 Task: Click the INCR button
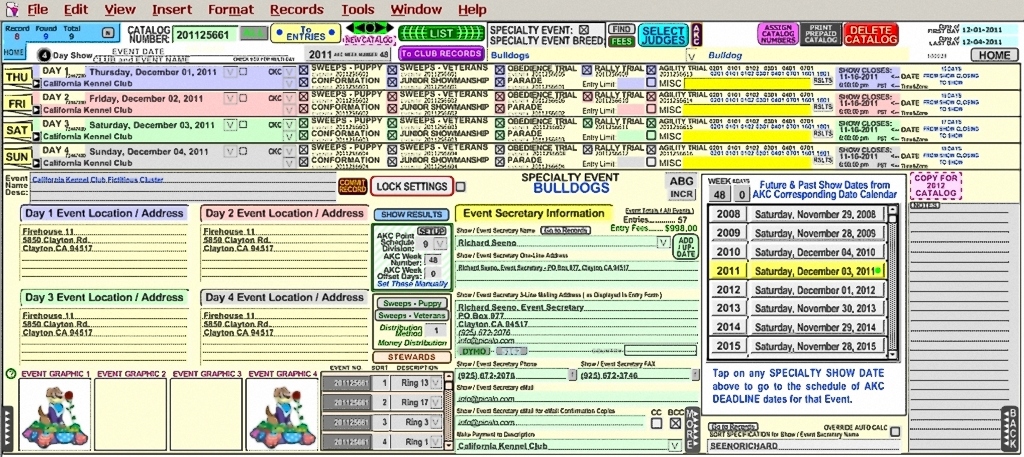[x=680, y=195]
